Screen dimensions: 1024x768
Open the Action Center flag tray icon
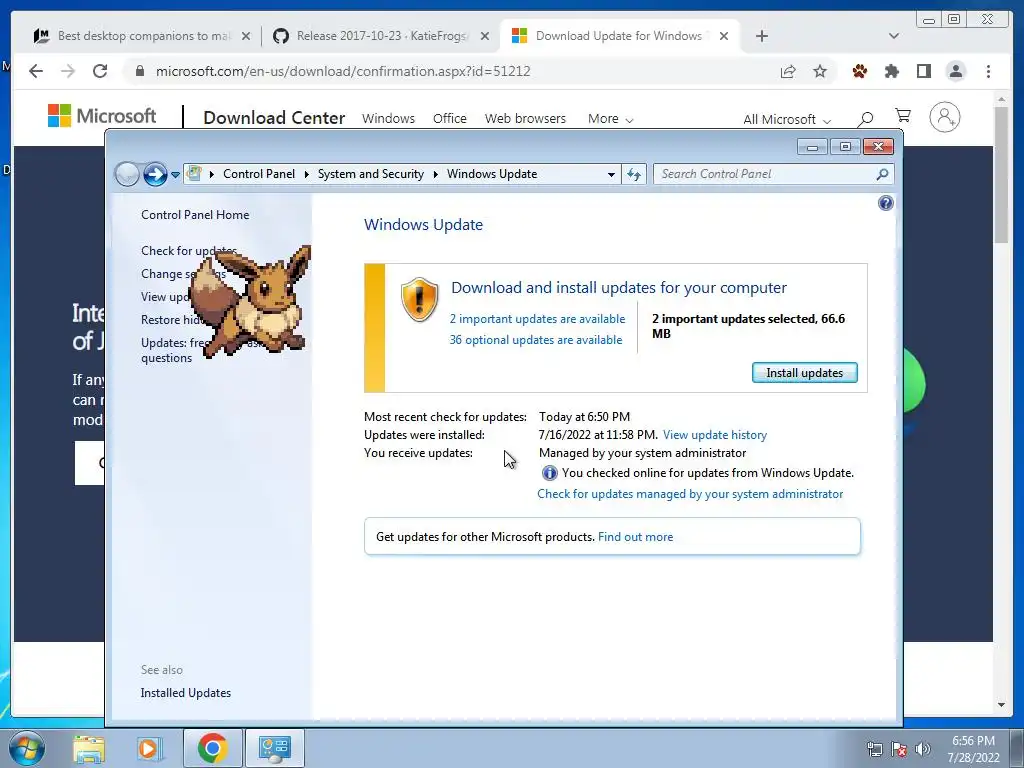[x=899, y=749]
